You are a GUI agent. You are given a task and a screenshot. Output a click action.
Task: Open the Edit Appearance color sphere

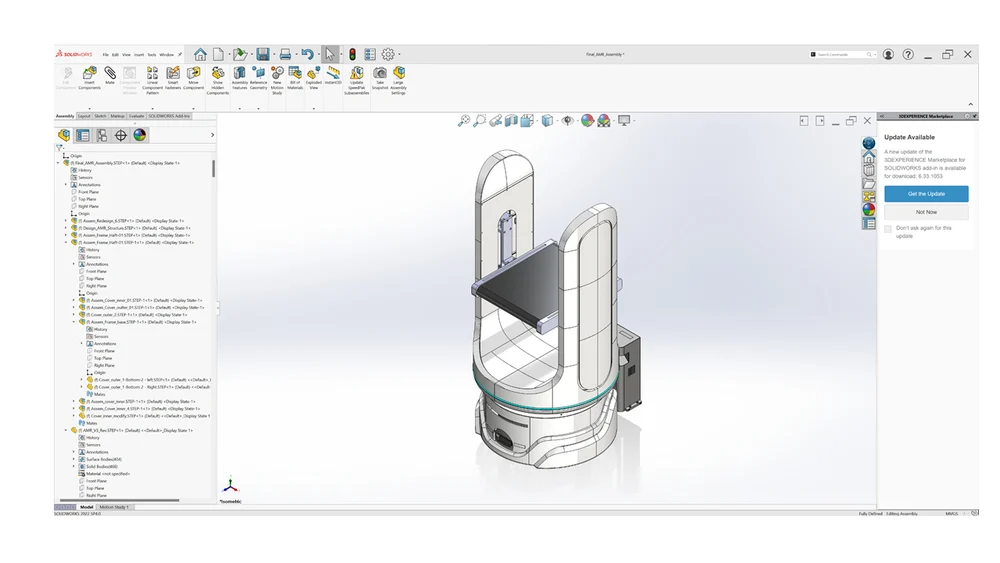(x=587, y=121)
